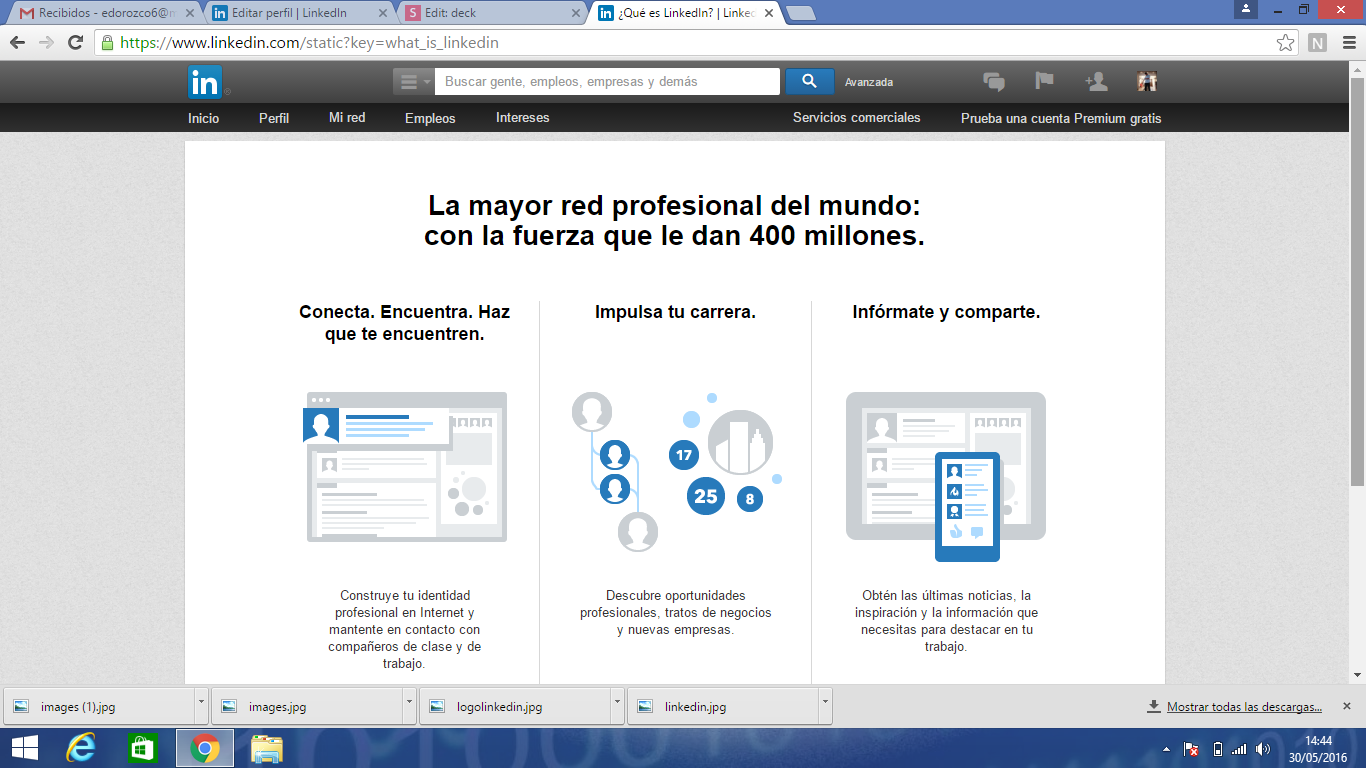Click the green HTTPS padlock icon
Screen dimensions: 1366x768
(108, 43)
